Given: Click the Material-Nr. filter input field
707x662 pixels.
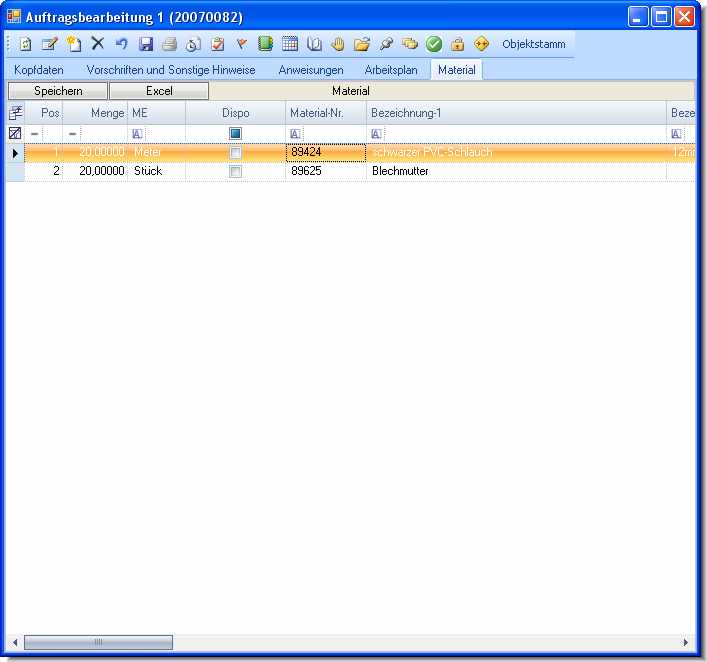Looking at the screenshot, I should (334, 133).
